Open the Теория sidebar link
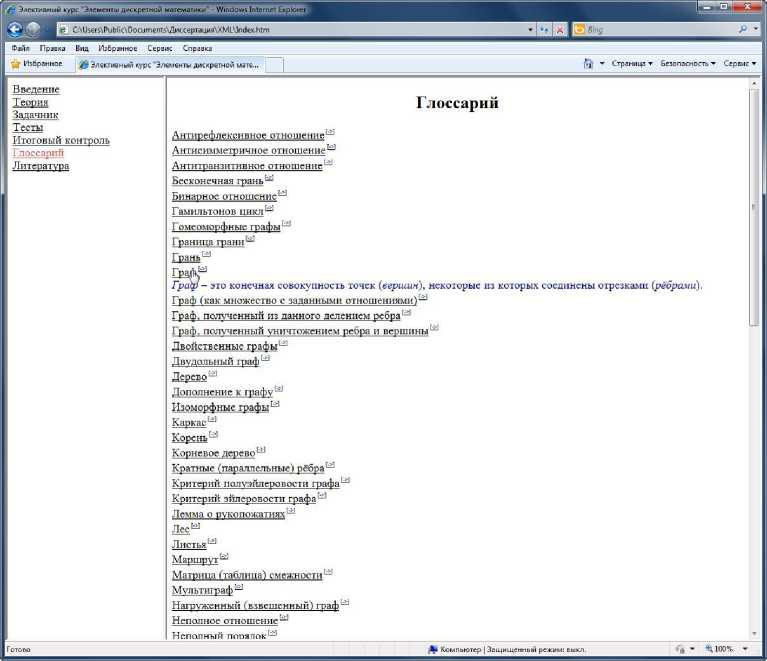767x661 pixels. [x=30, y=102]
